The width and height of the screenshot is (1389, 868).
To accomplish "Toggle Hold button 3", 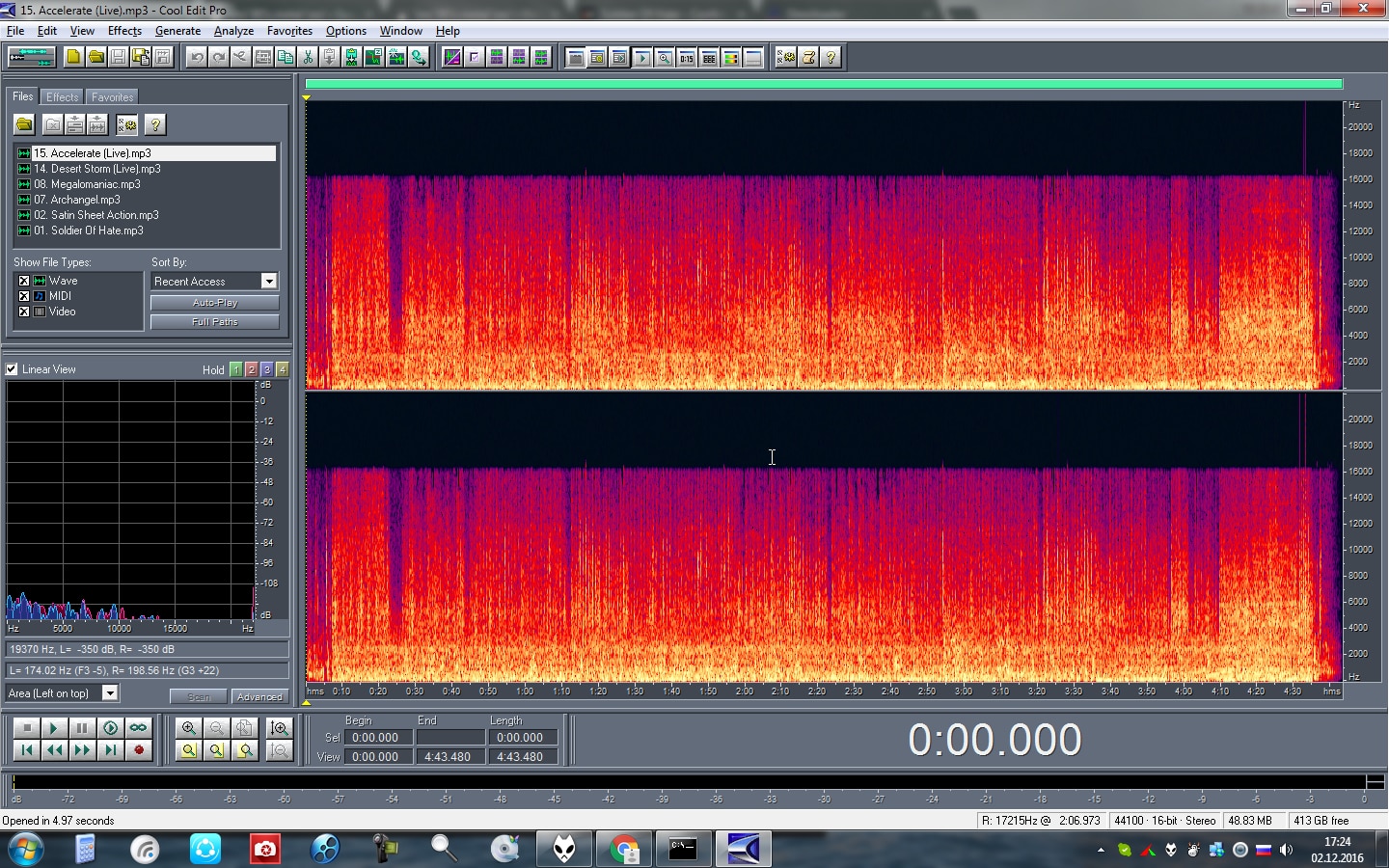I will 267,369.
